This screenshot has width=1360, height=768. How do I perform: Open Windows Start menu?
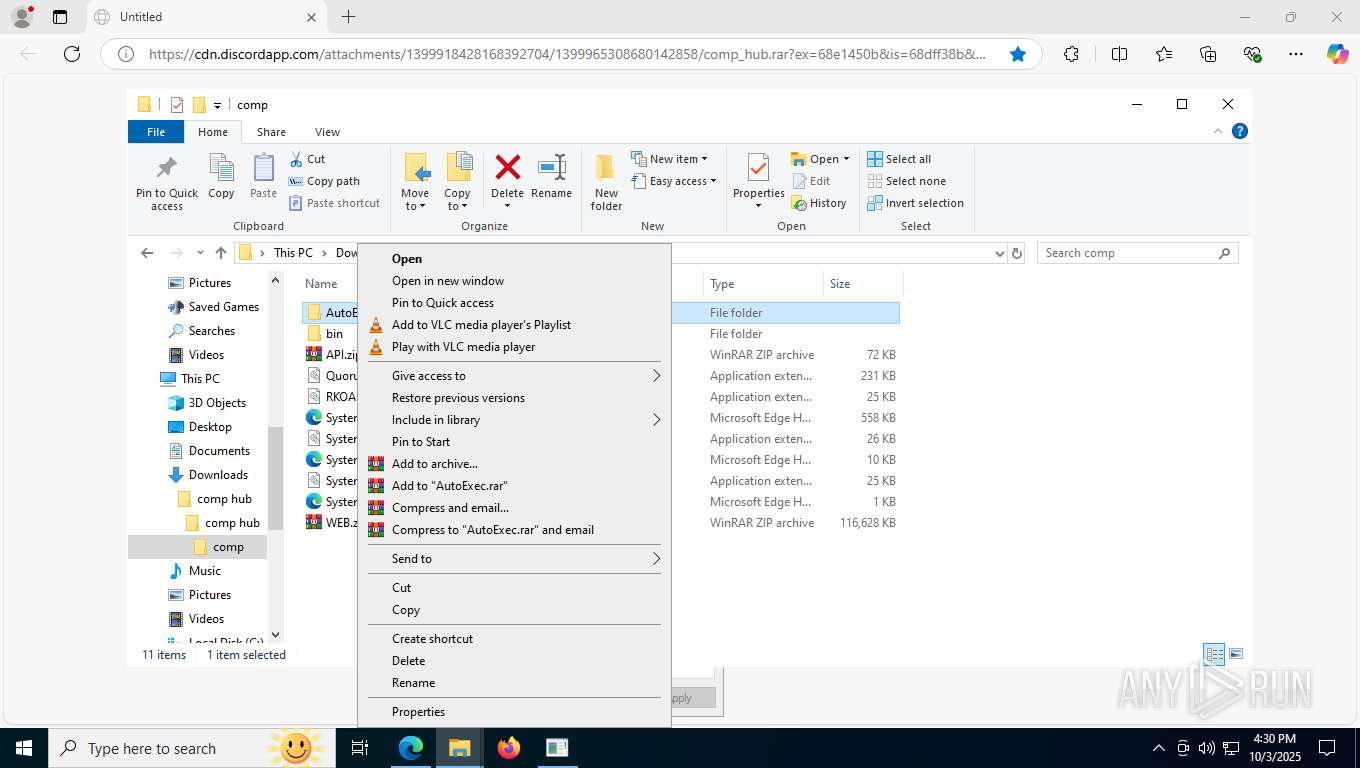(x=23, y=748)
